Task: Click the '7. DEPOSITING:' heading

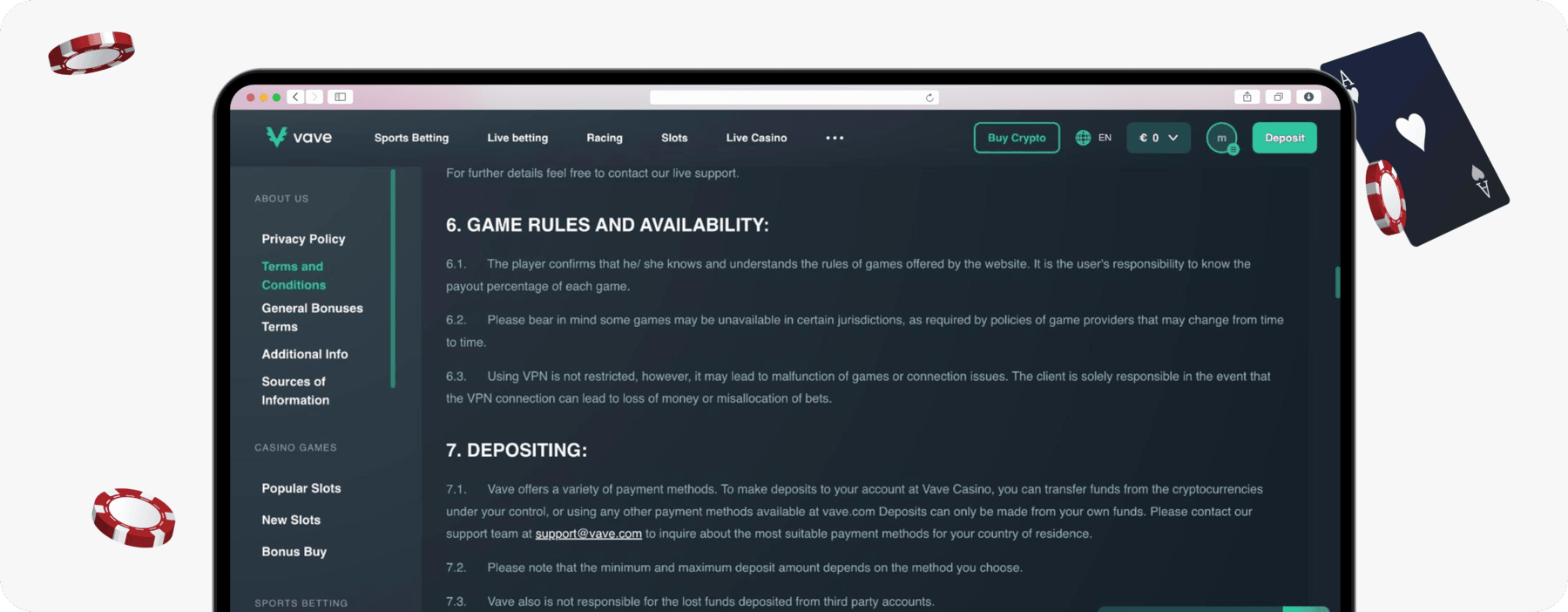Action: point(517,451)
